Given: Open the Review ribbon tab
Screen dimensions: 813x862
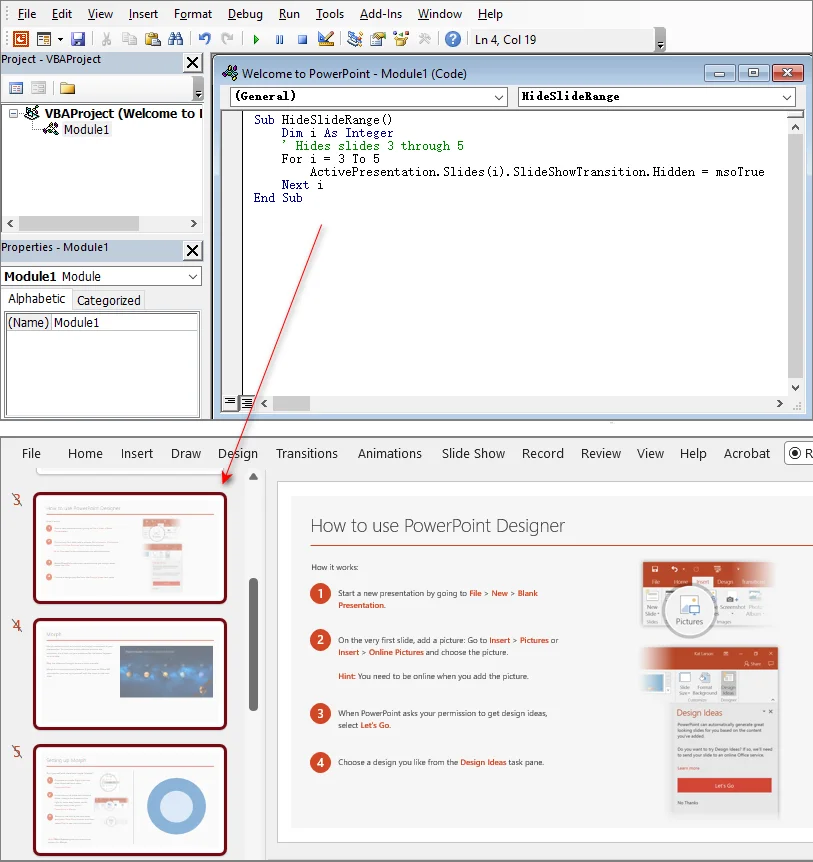Looking at the screenshot, I should [x=601, y=454].
